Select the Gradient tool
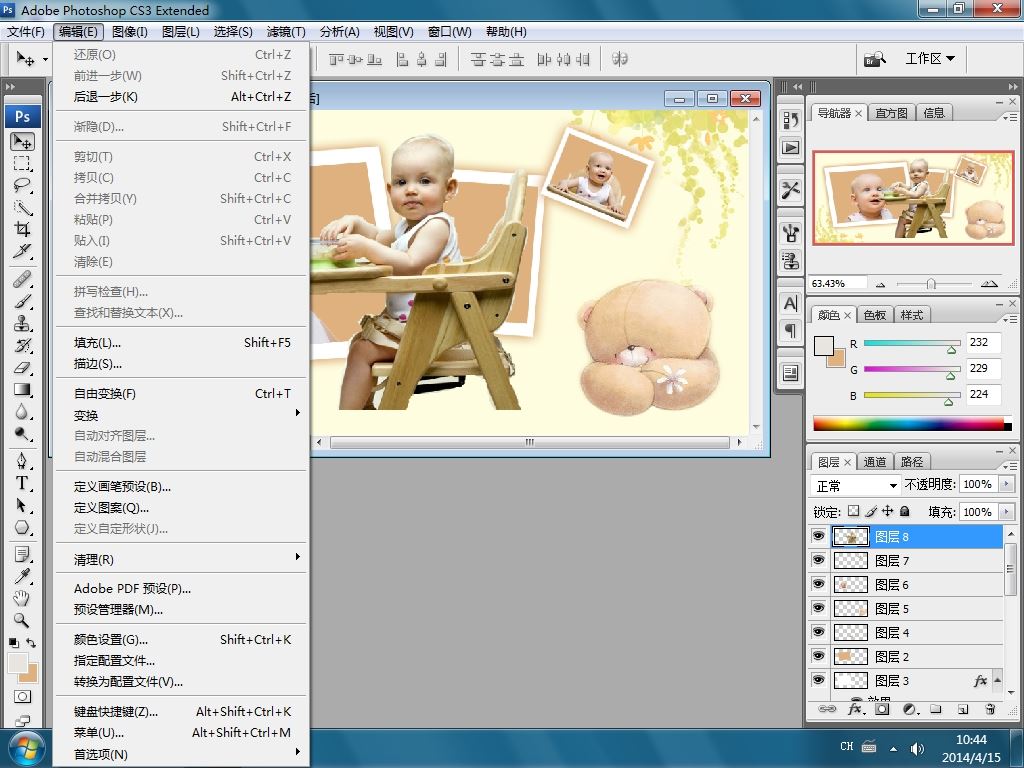 pos(22,390)
